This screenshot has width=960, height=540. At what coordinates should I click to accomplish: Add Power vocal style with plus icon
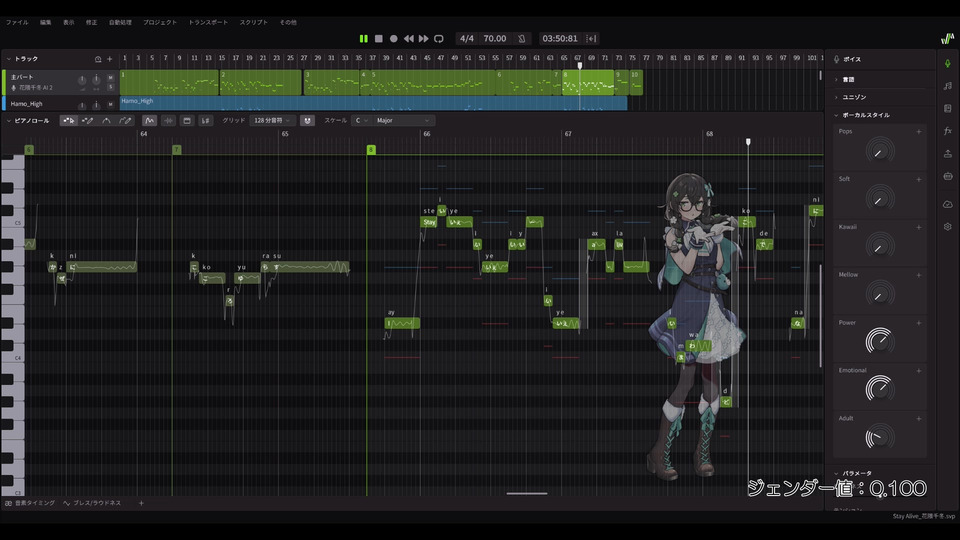coord(918,323)
